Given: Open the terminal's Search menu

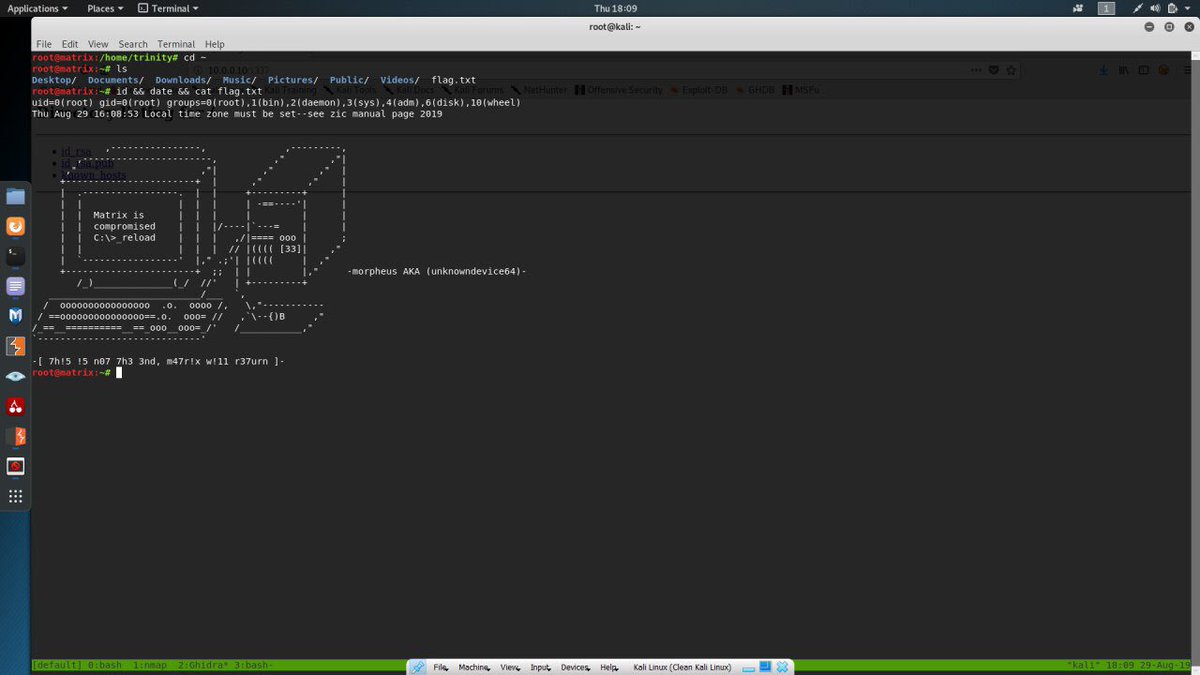Looking at the screenshot, I should point(132,44).
